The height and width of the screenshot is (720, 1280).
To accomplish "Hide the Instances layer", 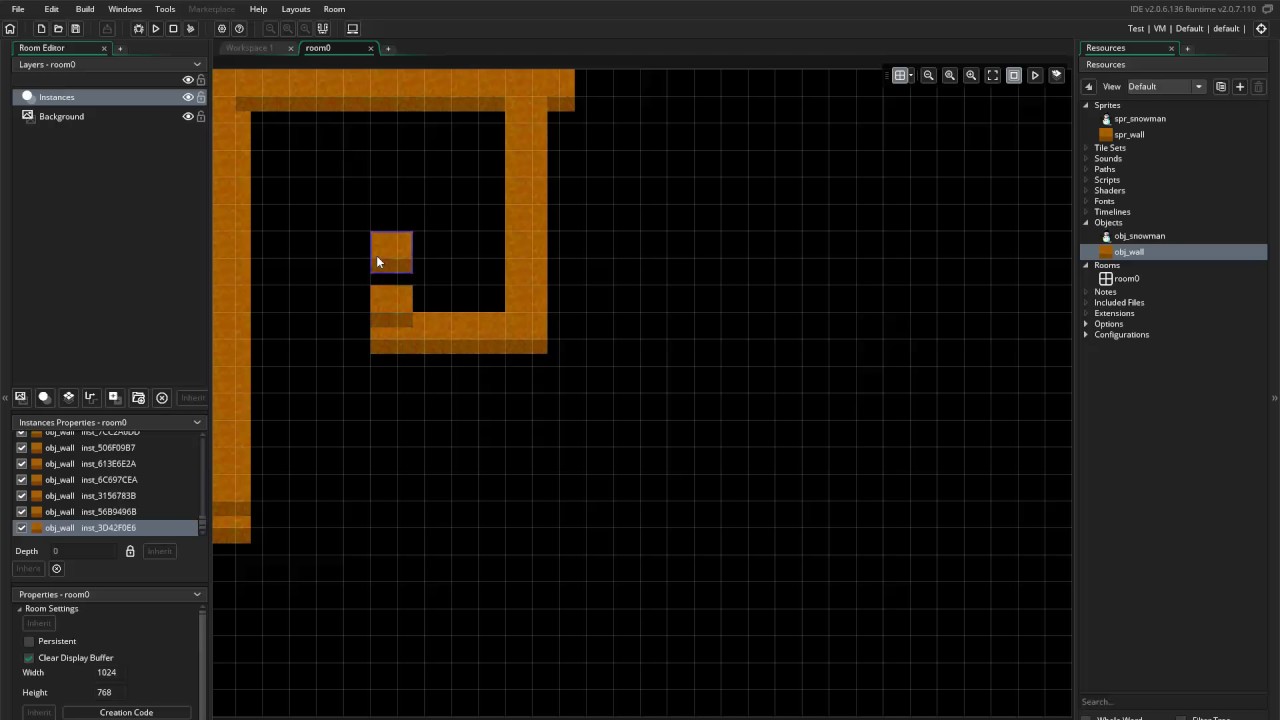I will pyautogui.click(x=187, y=97).
